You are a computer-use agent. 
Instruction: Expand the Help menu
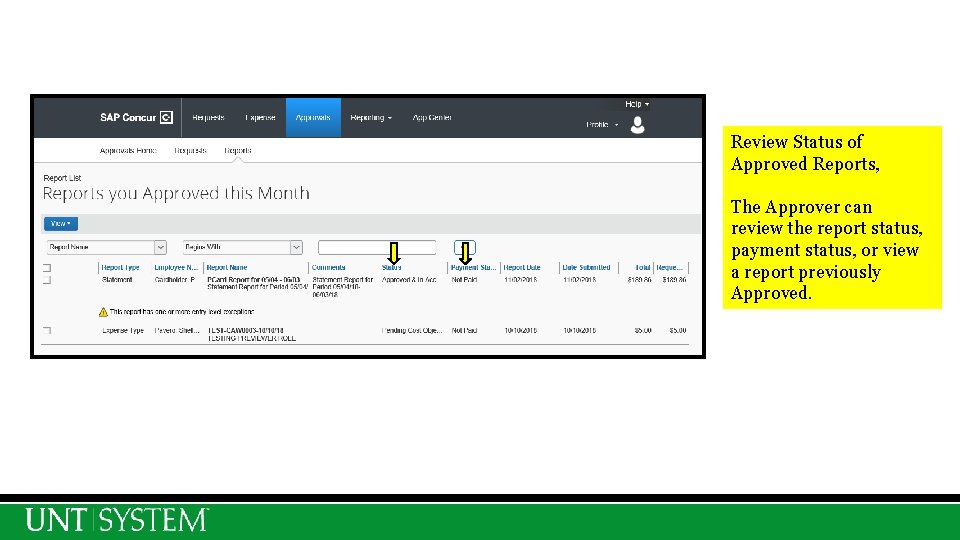click(x=637, y=104)
